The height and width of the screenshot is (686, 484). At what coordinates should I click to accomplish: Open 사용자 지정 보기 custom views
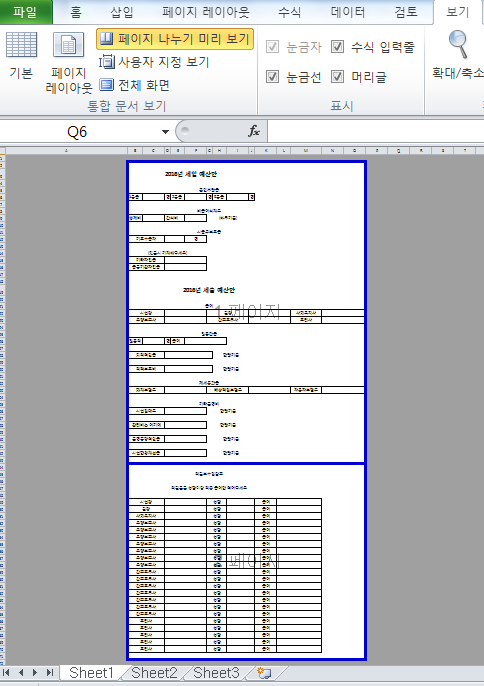click(x=154, y=62)
